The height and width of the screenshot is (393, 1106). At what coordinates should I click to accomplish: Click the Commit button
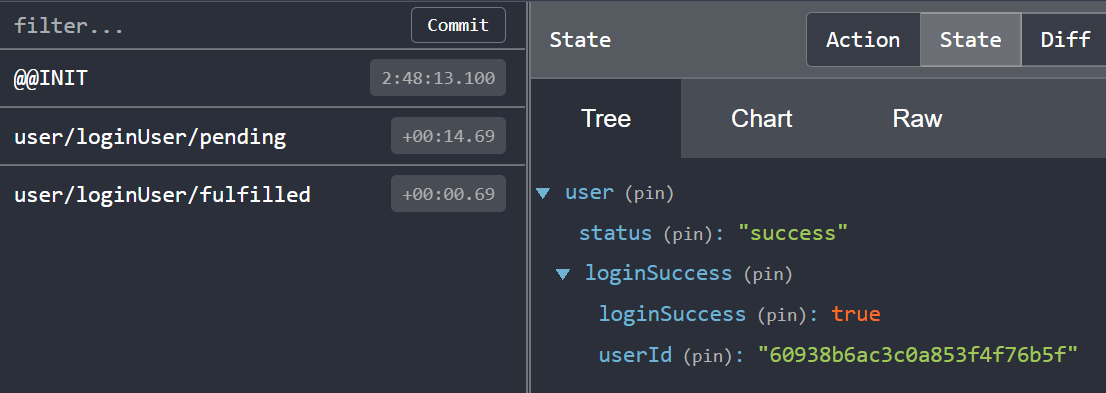(x=458, y=25)
